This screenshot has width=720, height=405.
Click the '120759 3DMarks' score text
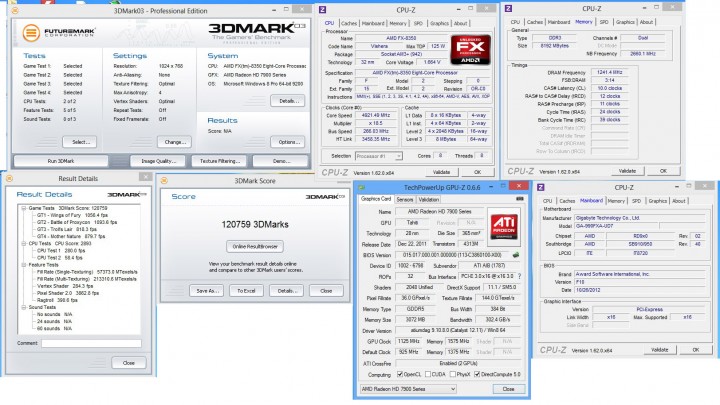pyautogui.click(x=255, y=225)
